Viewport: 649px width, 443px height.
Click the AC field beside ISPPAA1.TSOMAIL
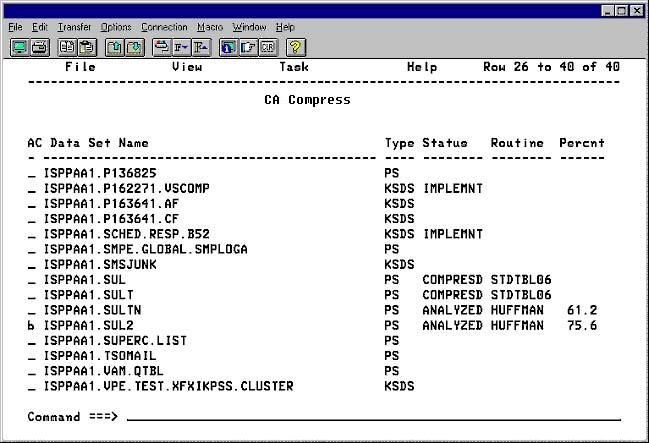(31, 355)
